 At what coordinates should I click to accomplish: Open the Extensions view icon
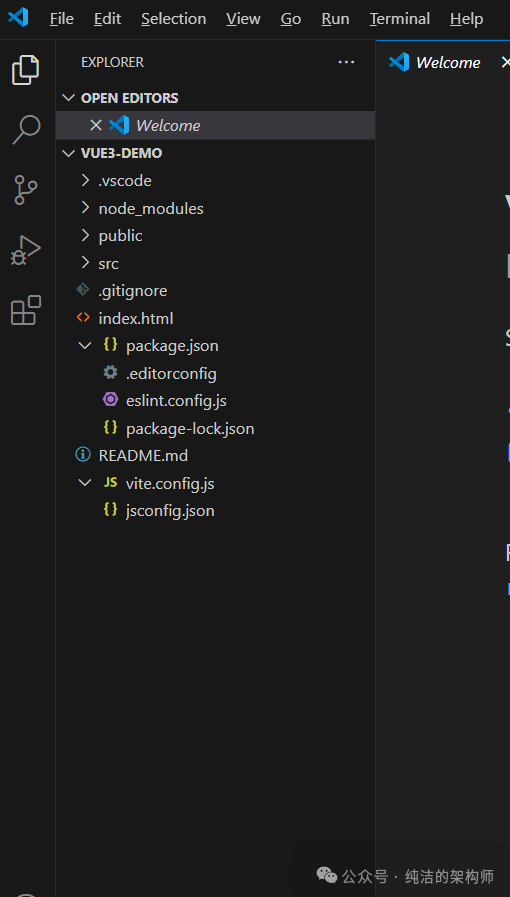coord(26,310)
